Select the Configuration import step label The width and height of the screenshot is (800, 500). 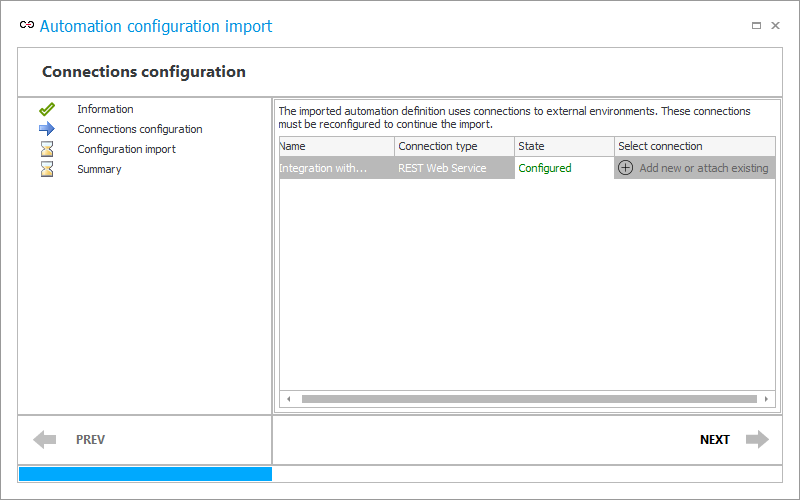127,149
